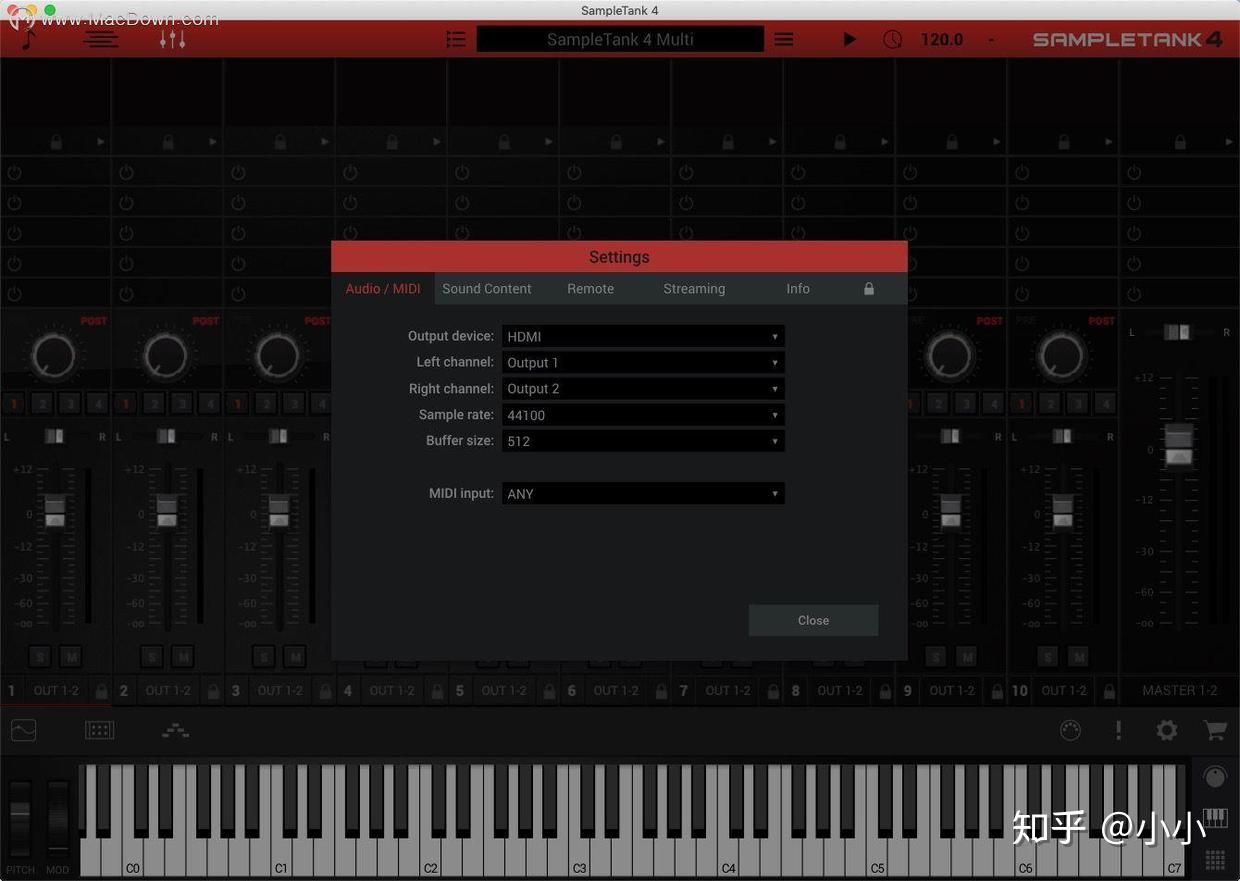Click the keyboard display icon on the right edge
1240x881 pixels.
tap(1215, 818)
